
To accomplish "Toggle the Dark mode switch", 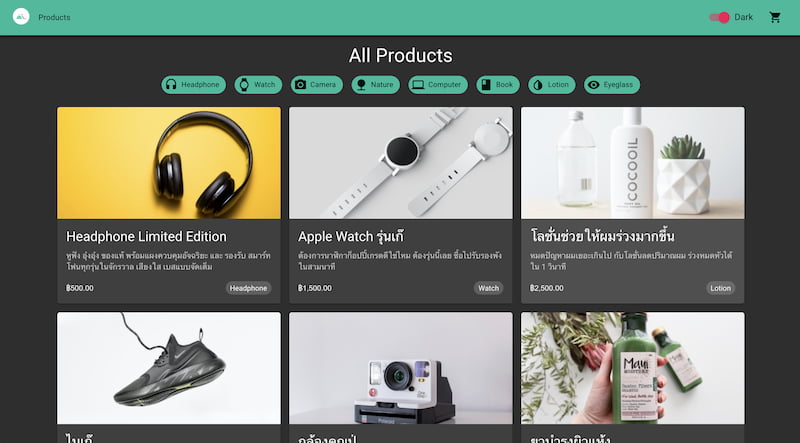I will (719, 17).
